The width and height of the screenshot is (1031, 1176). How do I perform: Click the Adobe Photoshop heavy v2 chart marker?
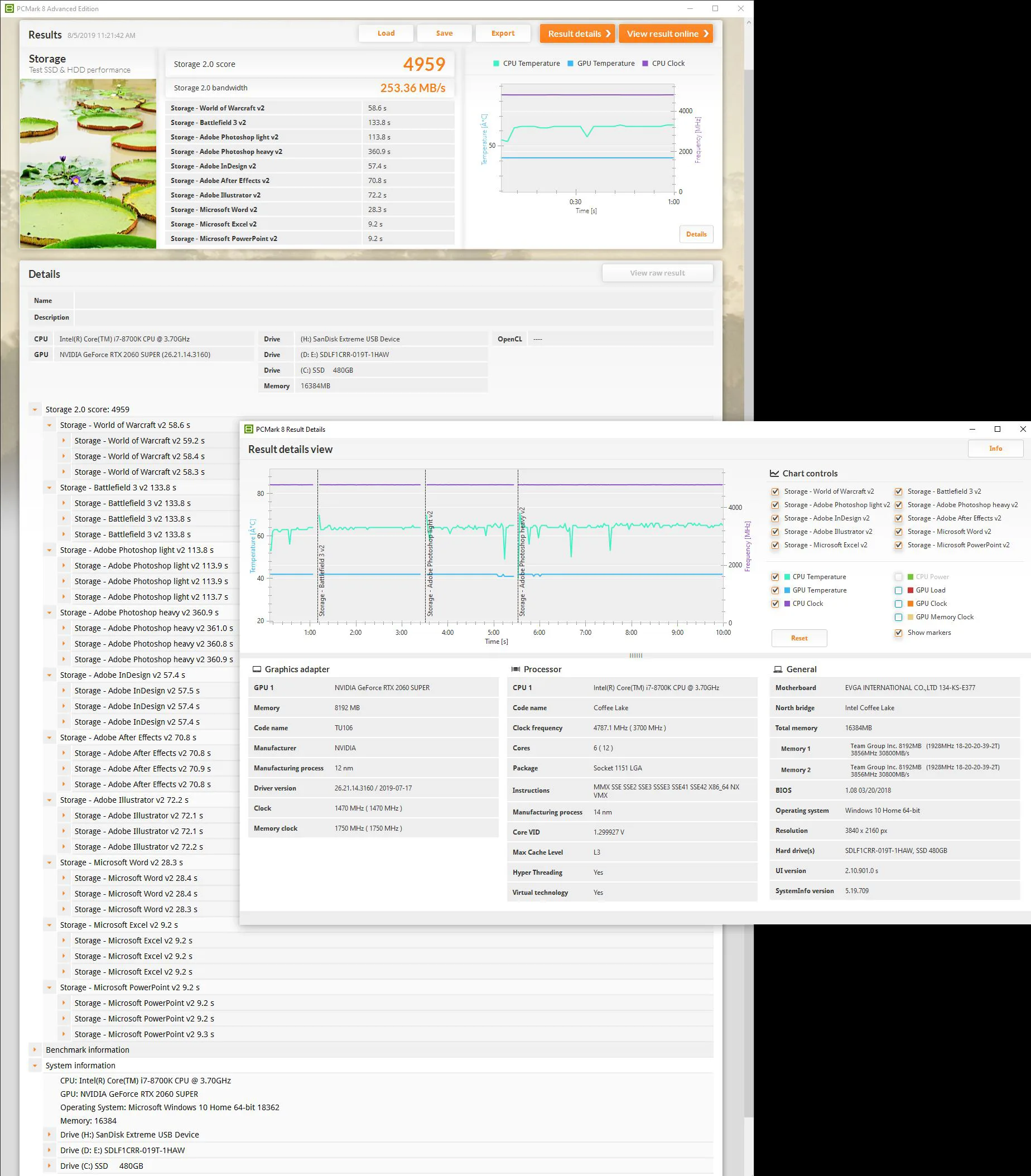(518, 546)
